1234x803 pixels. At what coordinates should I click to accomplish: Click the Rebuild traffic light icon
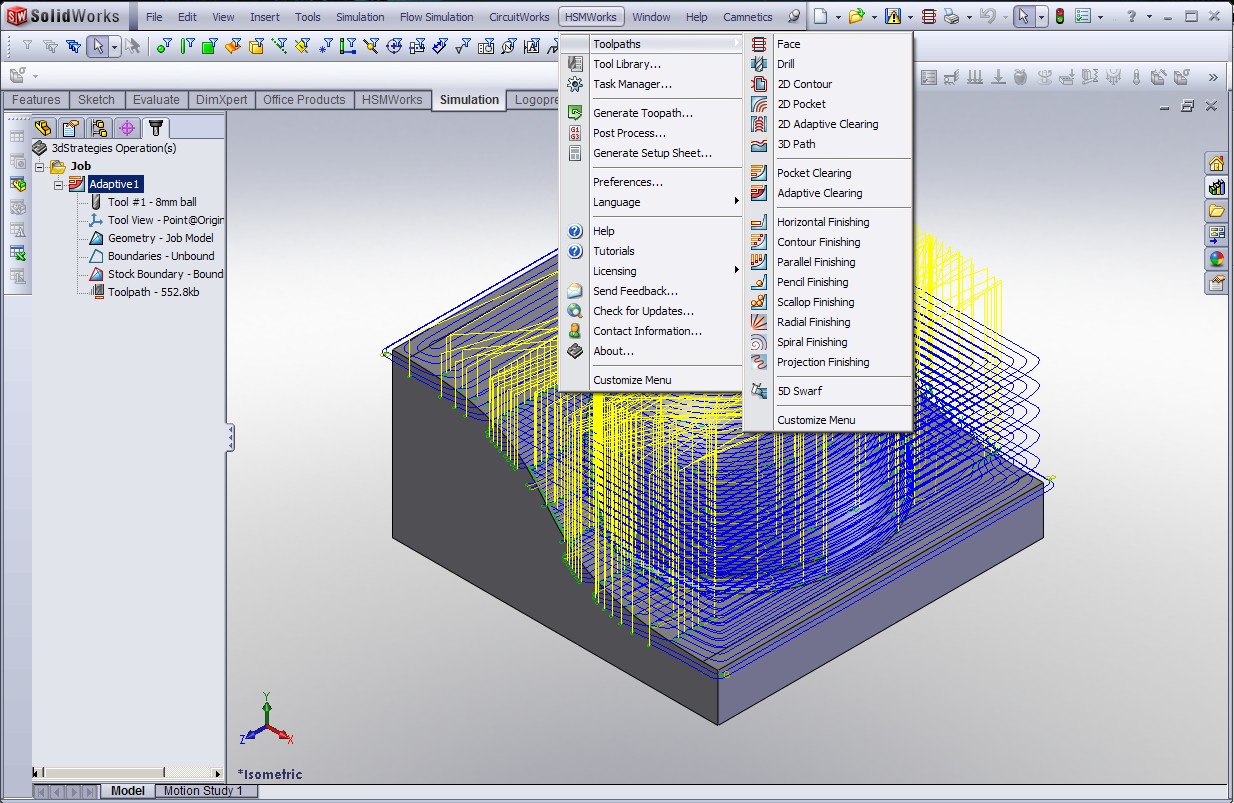tap(1061, 17)
